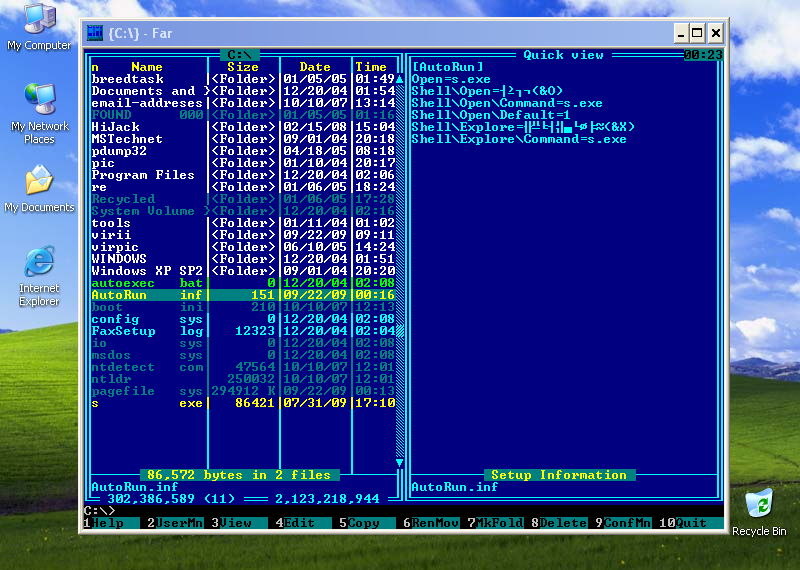Select the breedtask folder
Screen dimensions: 800x570
point(243,79)
